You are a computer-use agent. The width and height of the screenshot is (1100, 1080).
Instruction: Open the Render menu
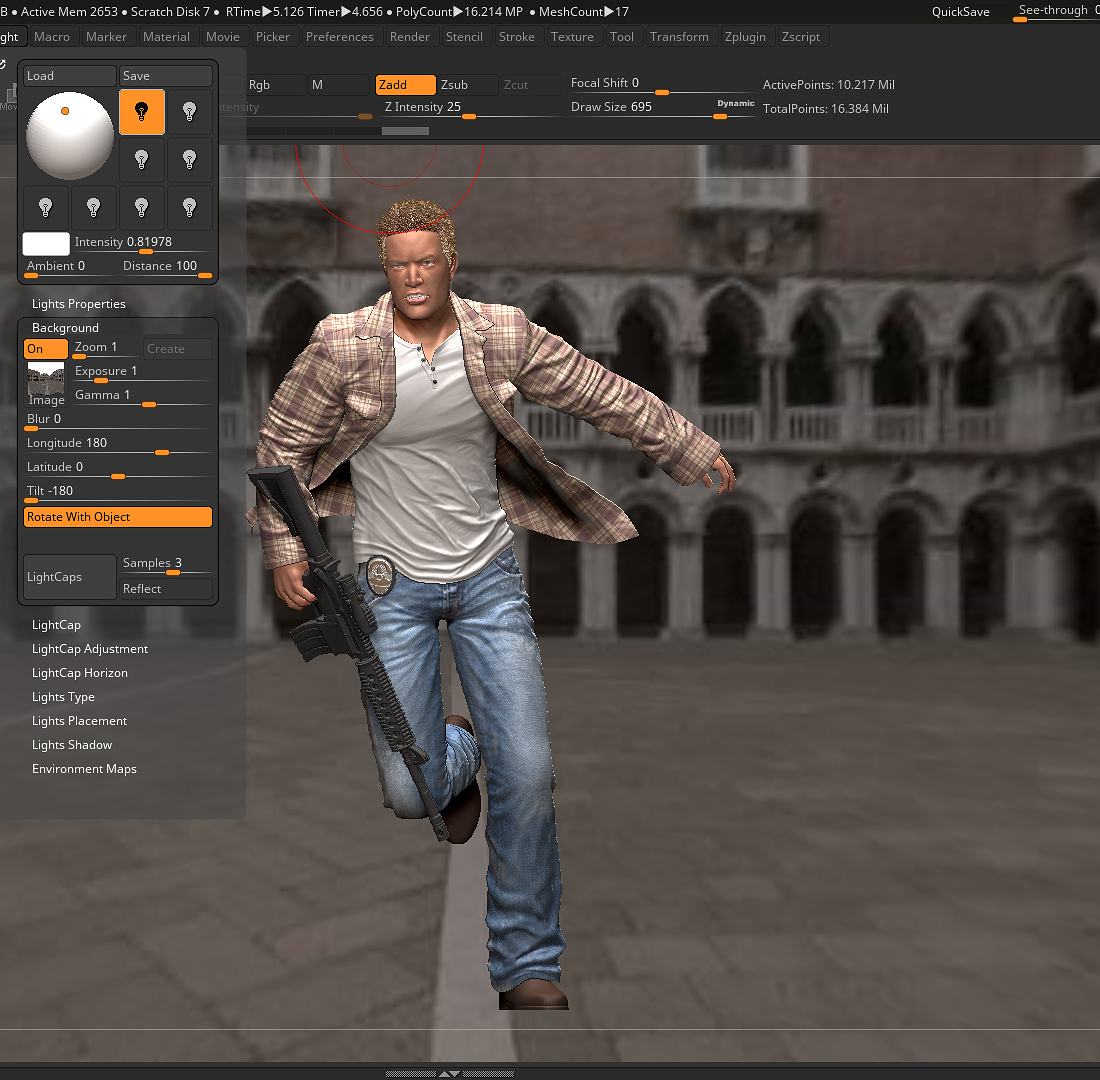point(410,36)
